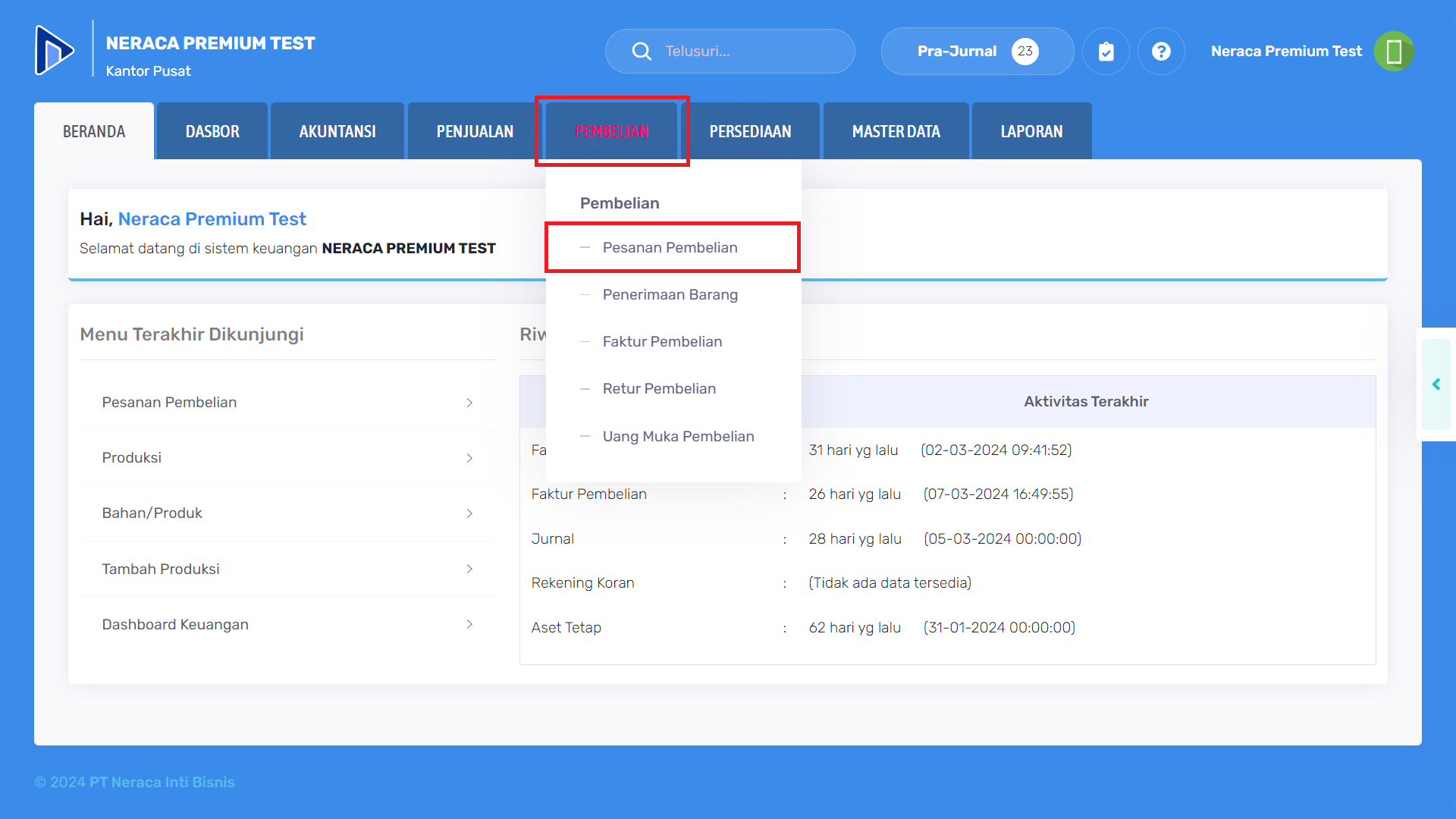Click the Pembelian dropdown section heading
The width and height of the screenshot is (1456, 819).
click(x=620, y=203)
